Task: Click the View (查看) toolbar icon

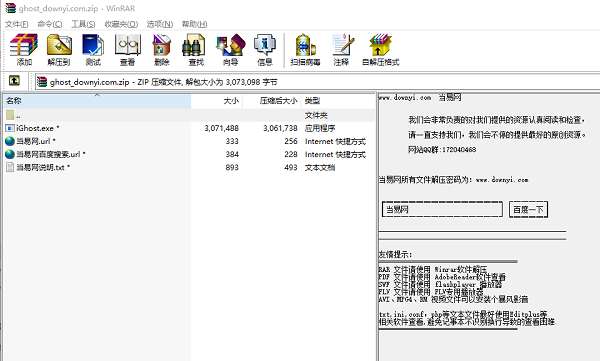Action: click(127, 45)
